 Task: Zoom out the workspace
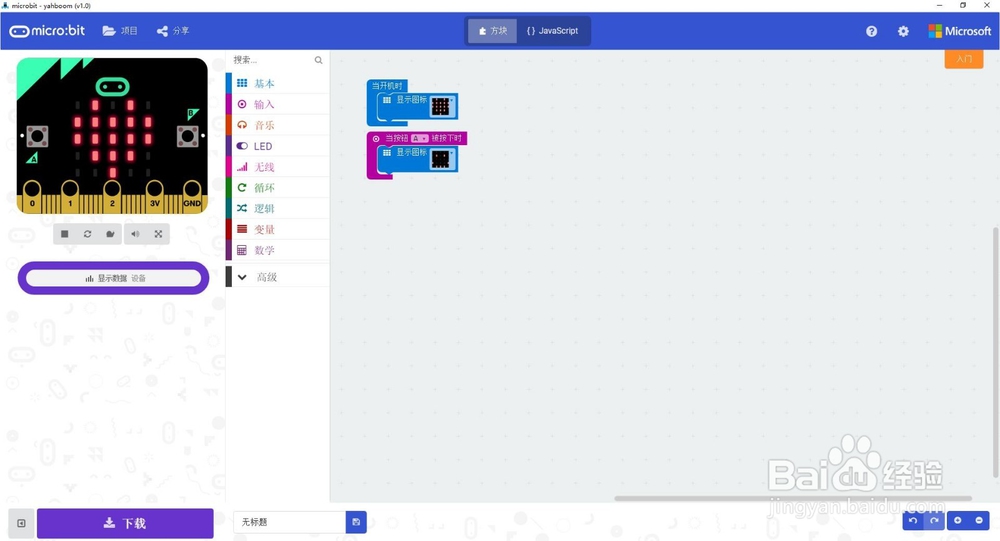[x=979, y=521]
